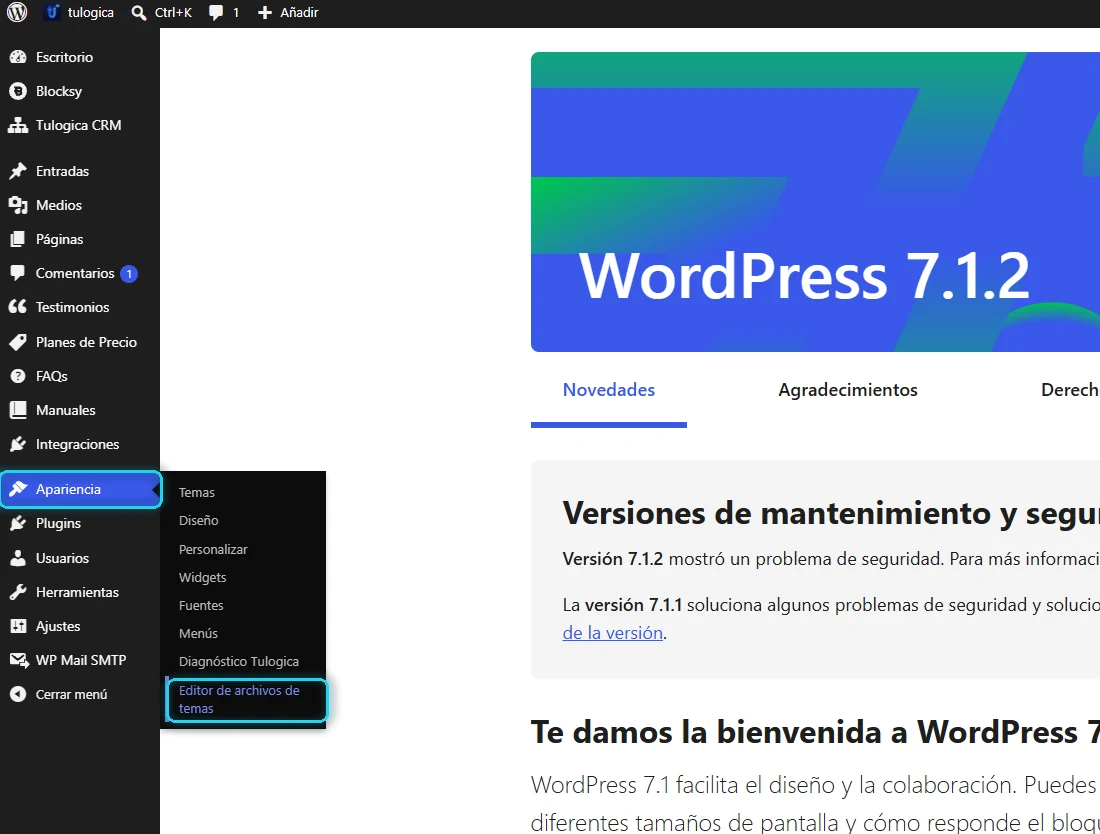Open Ajustes menu label
This screenshot has width=1100, height=834.
click(58, 626)
